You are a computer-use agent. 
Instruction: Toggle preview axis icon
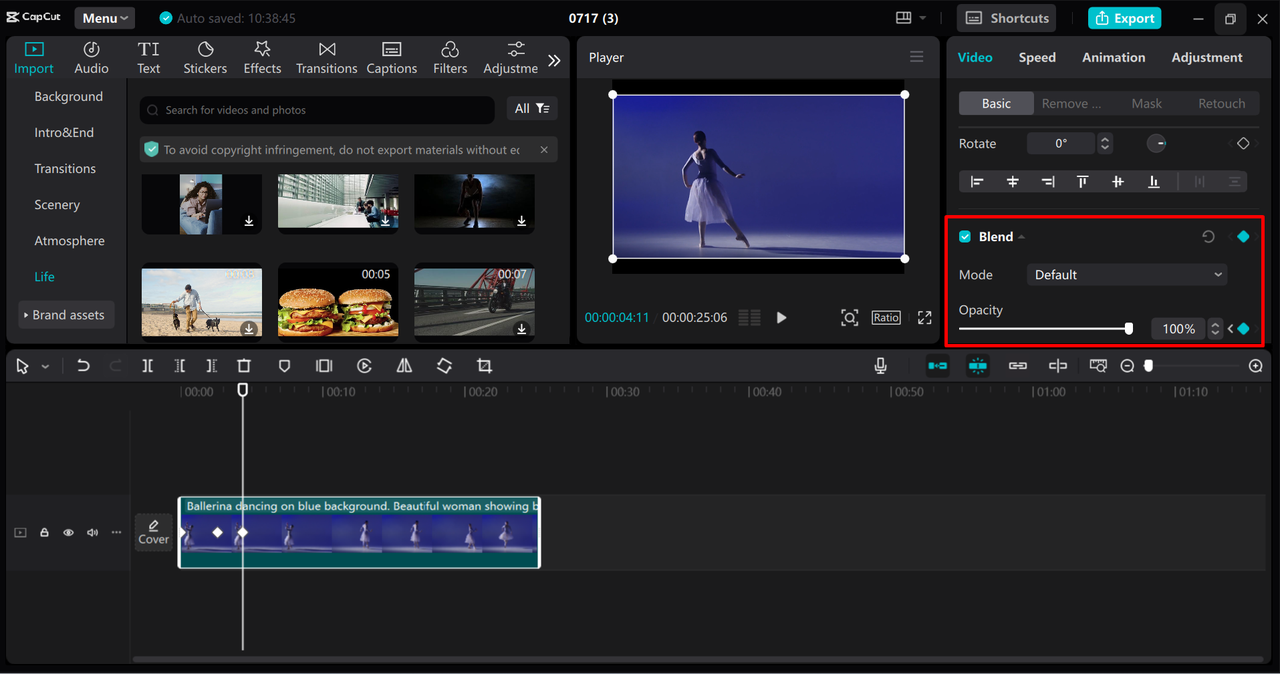1057,366
